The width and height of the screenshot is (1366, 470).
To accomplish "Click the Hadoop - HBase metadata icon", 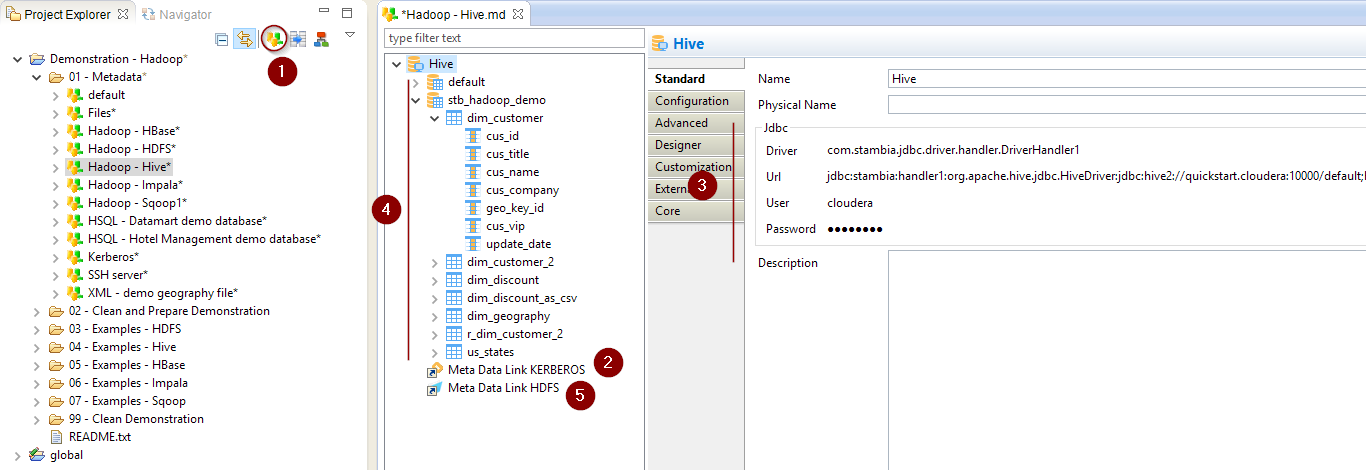I will point(75,131).
